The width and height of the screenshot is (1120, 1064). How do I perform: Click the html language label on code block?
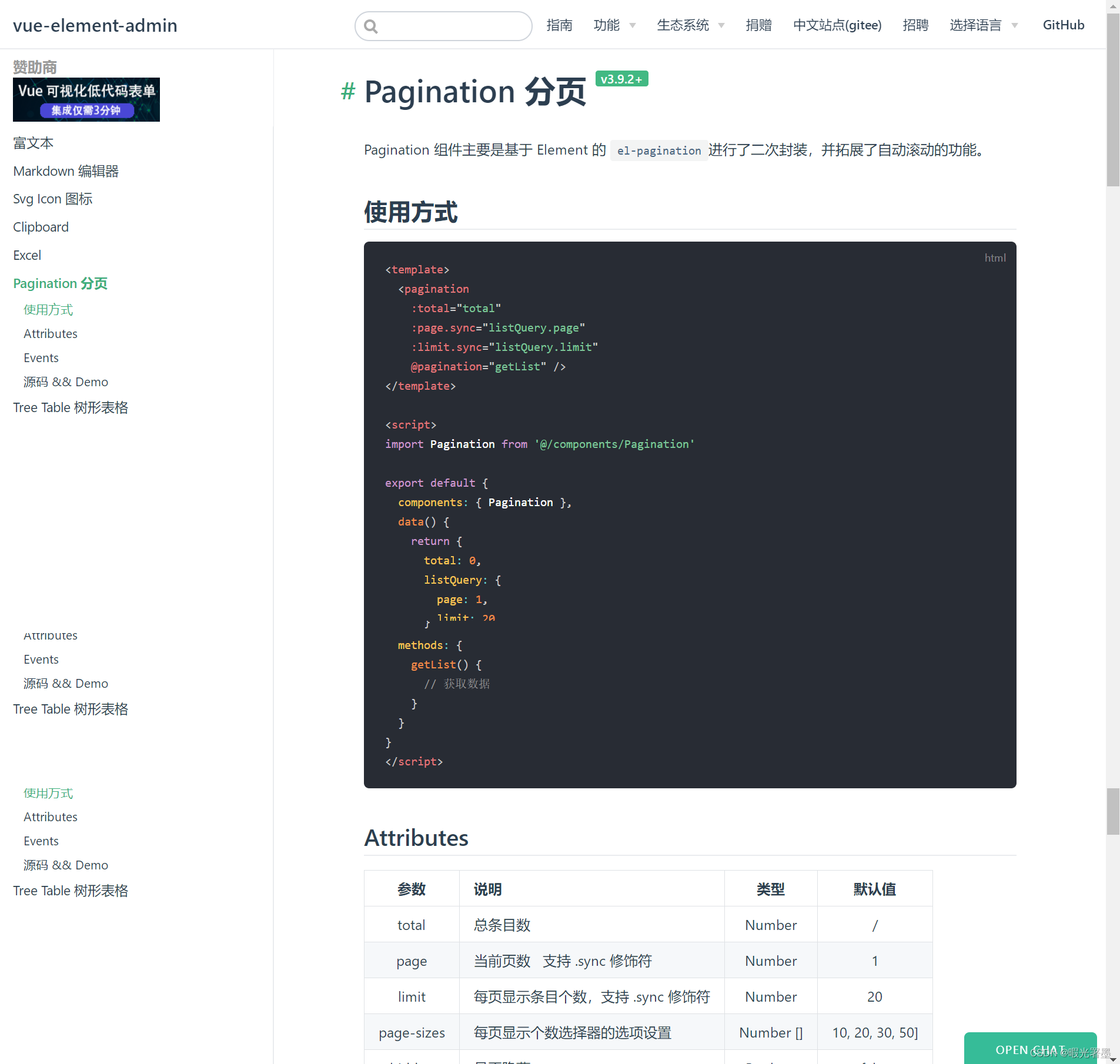tap(994, 257)
